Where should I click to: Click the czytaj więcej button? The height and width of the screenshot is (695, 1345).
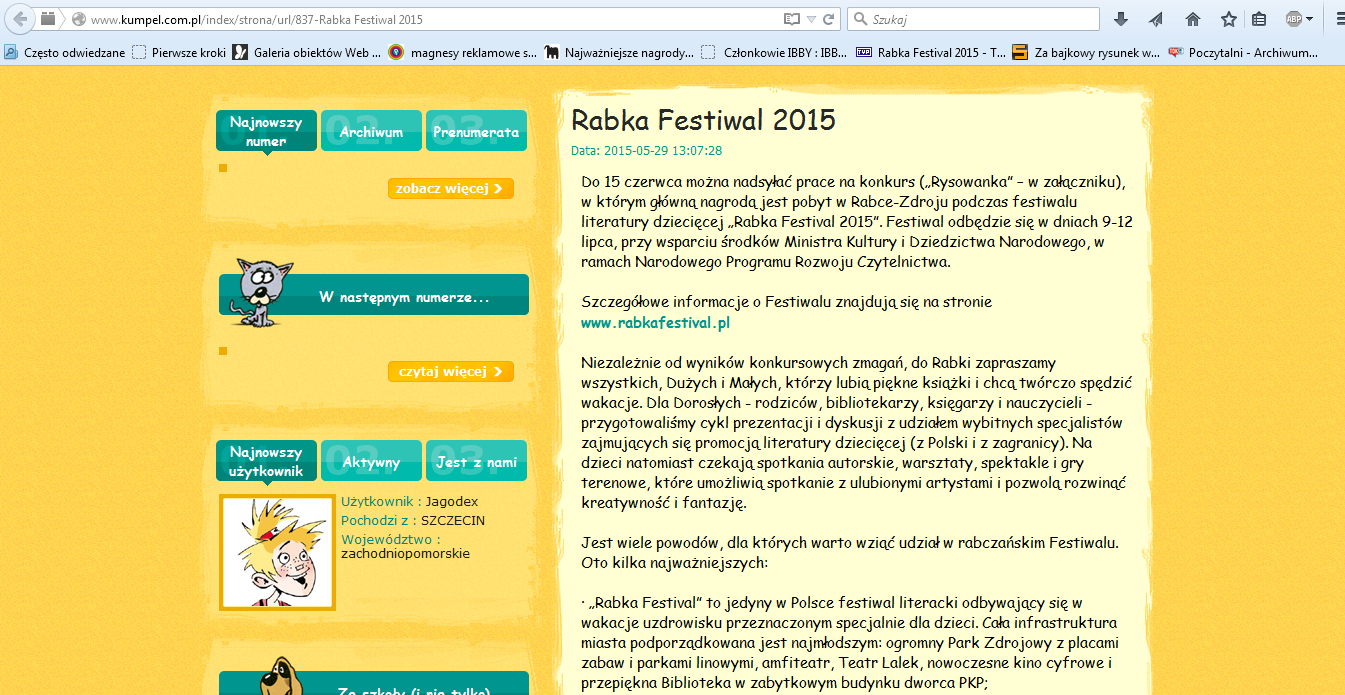(x=451, y=371)
